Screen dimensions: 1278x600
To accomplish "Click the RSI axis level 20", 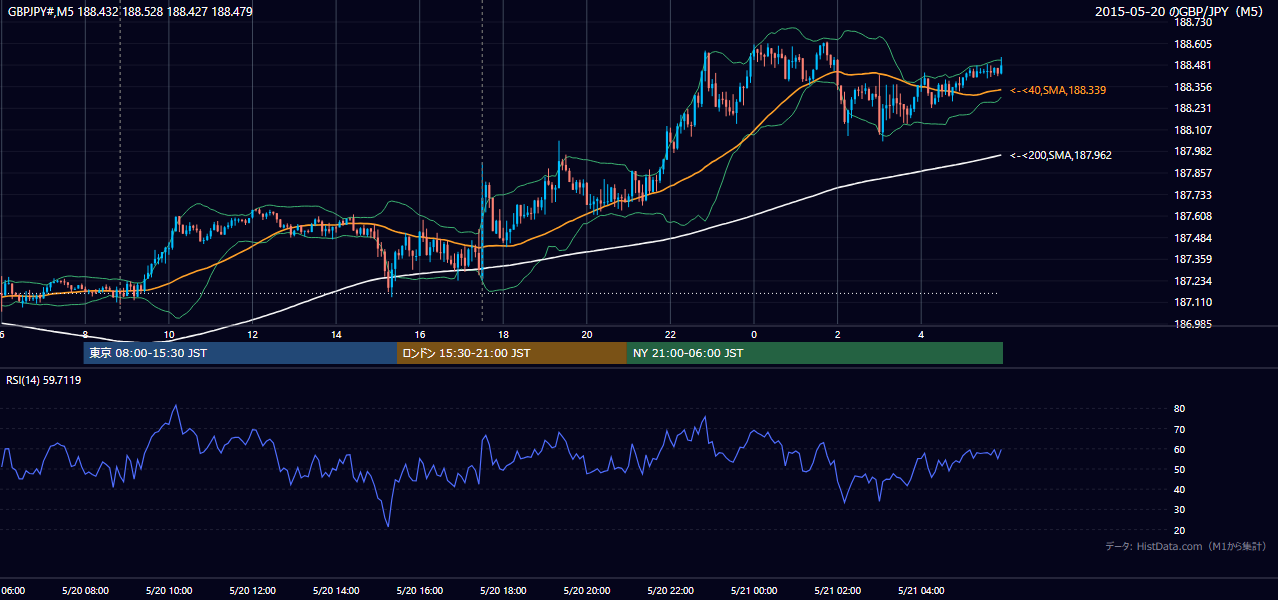I will tap(1179, 530).
